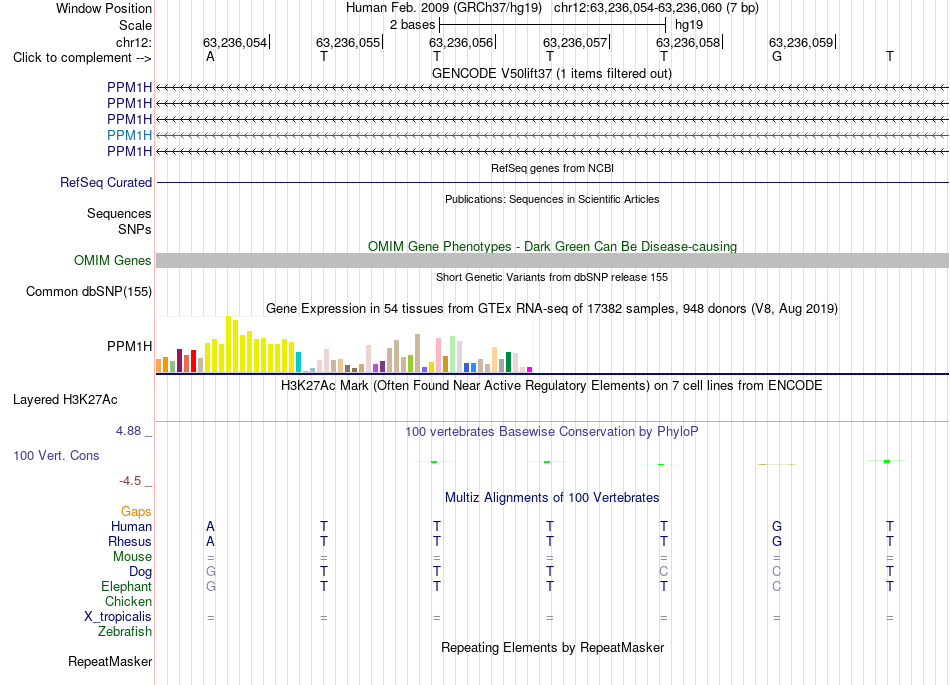
Task: Open the Common dbSNP(155) track label
Action: [x=89, y=291]
